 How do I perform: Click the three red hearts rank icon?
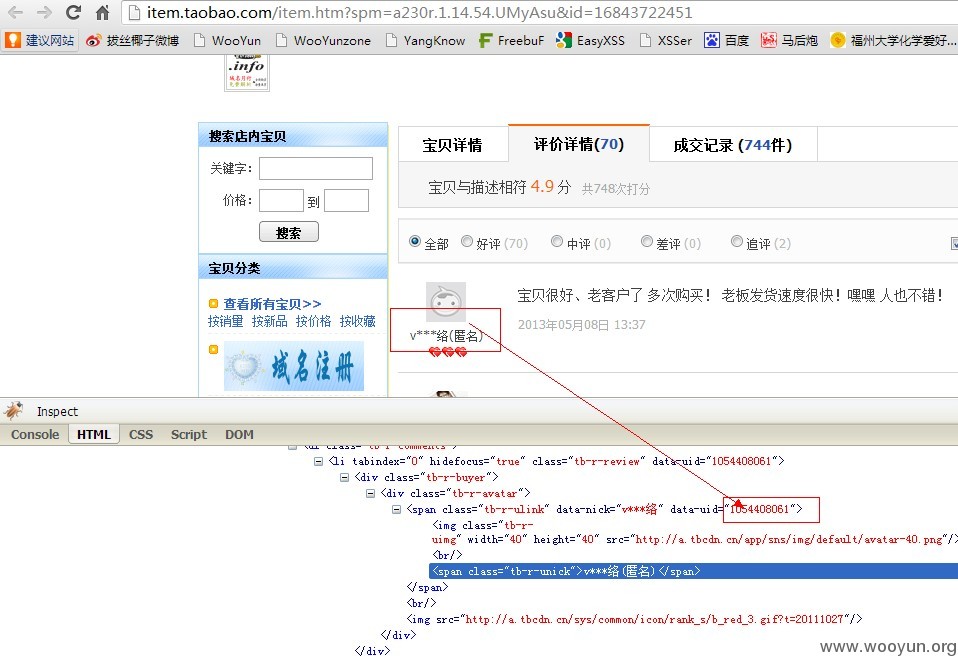(447, 352)
